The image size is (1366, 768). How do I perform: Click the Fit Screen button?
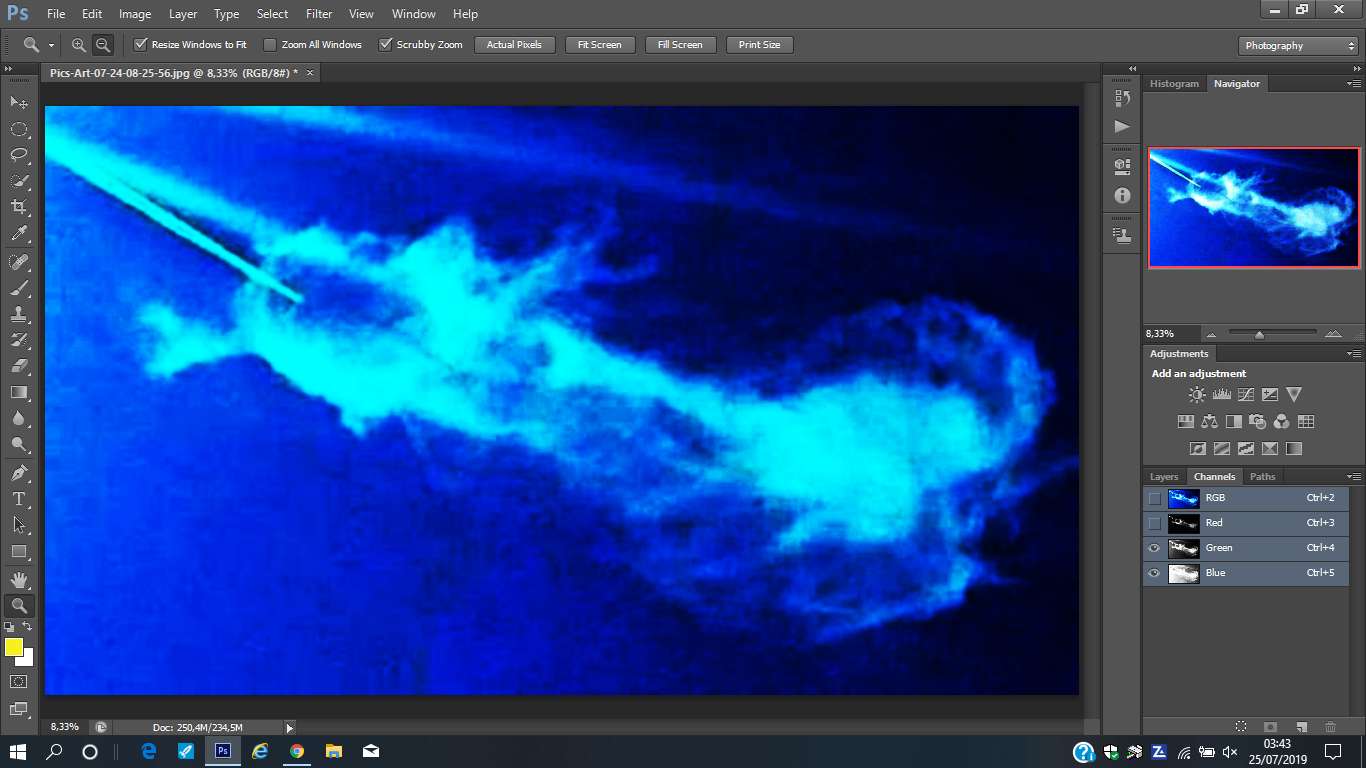click(600, 45)
